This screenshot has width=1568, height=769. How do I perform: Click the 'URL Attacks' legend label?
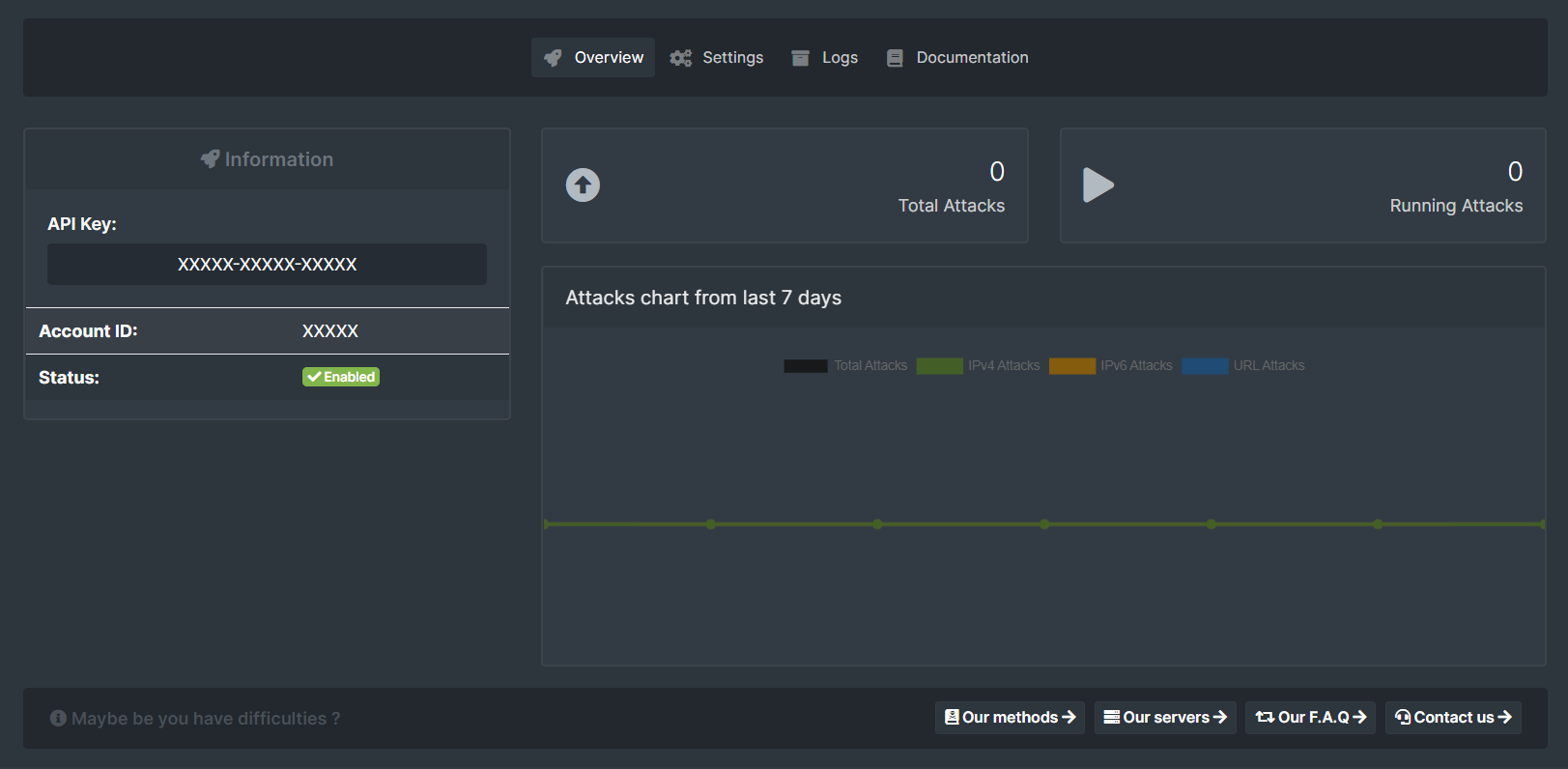pyautogui.click(x=1269, y=366)
